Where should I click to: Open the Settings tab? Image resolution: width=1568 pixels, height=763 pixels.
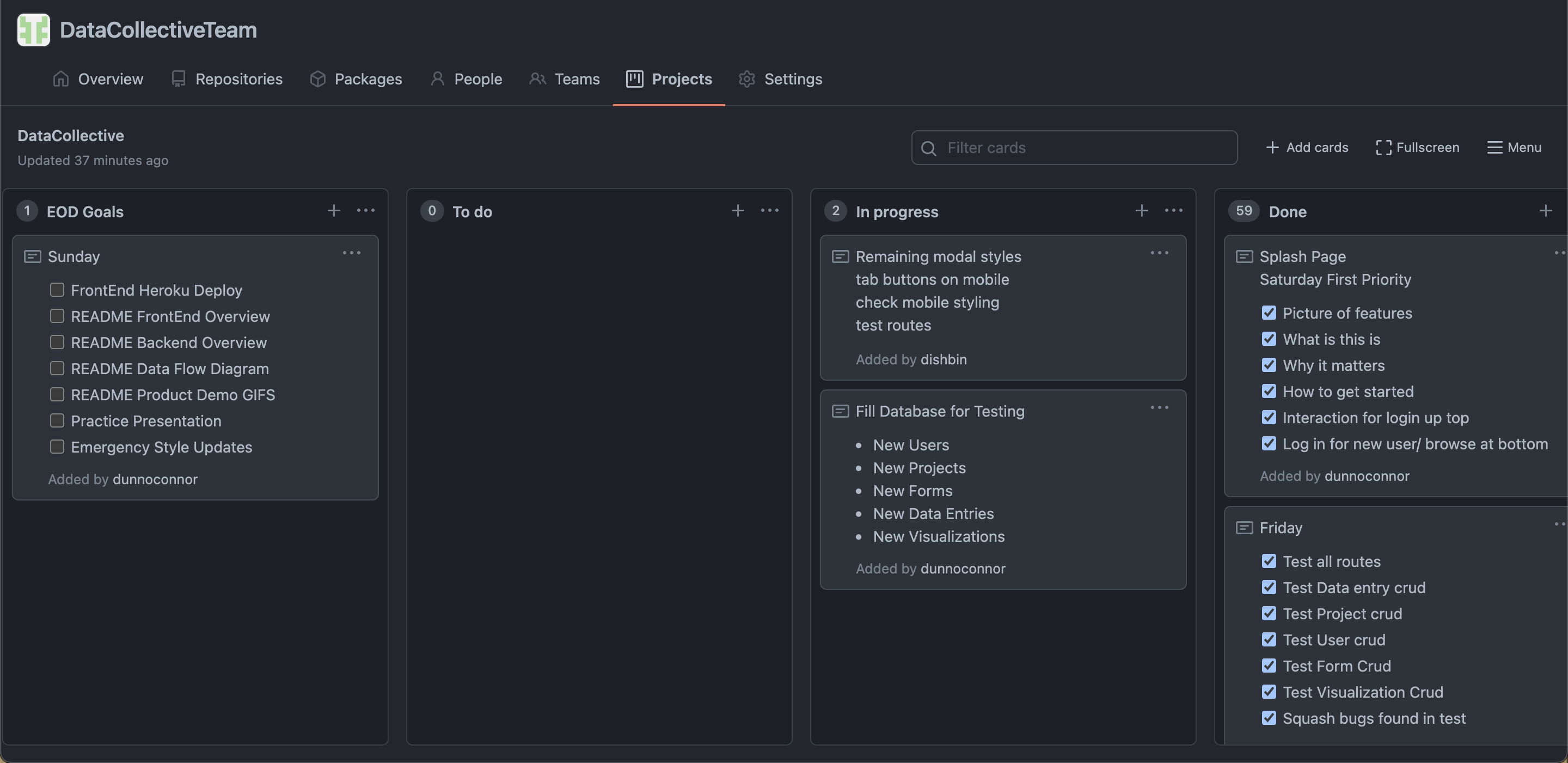click(780, 79)
